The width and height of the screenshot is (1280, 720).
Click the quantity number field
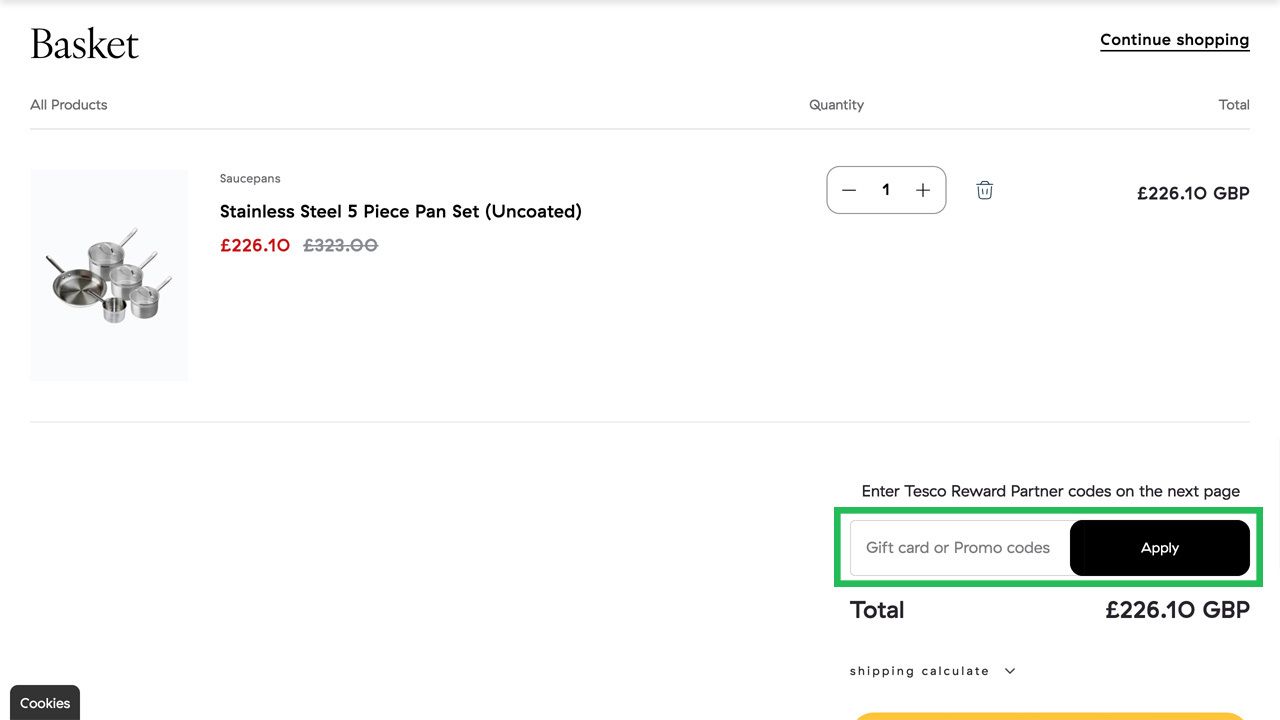coord(886,189)
